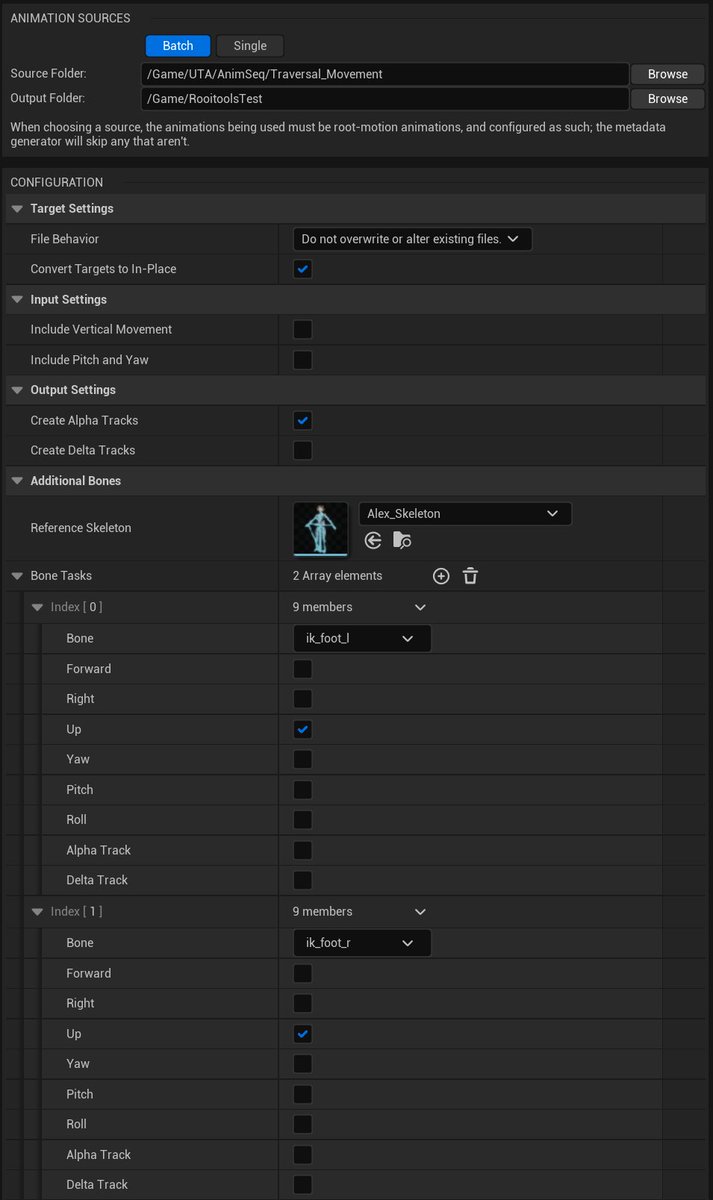Check Right for the ik_foot_r bone
The width and height of the screenshot is (713, 1200).
[x=302, y=1003]
